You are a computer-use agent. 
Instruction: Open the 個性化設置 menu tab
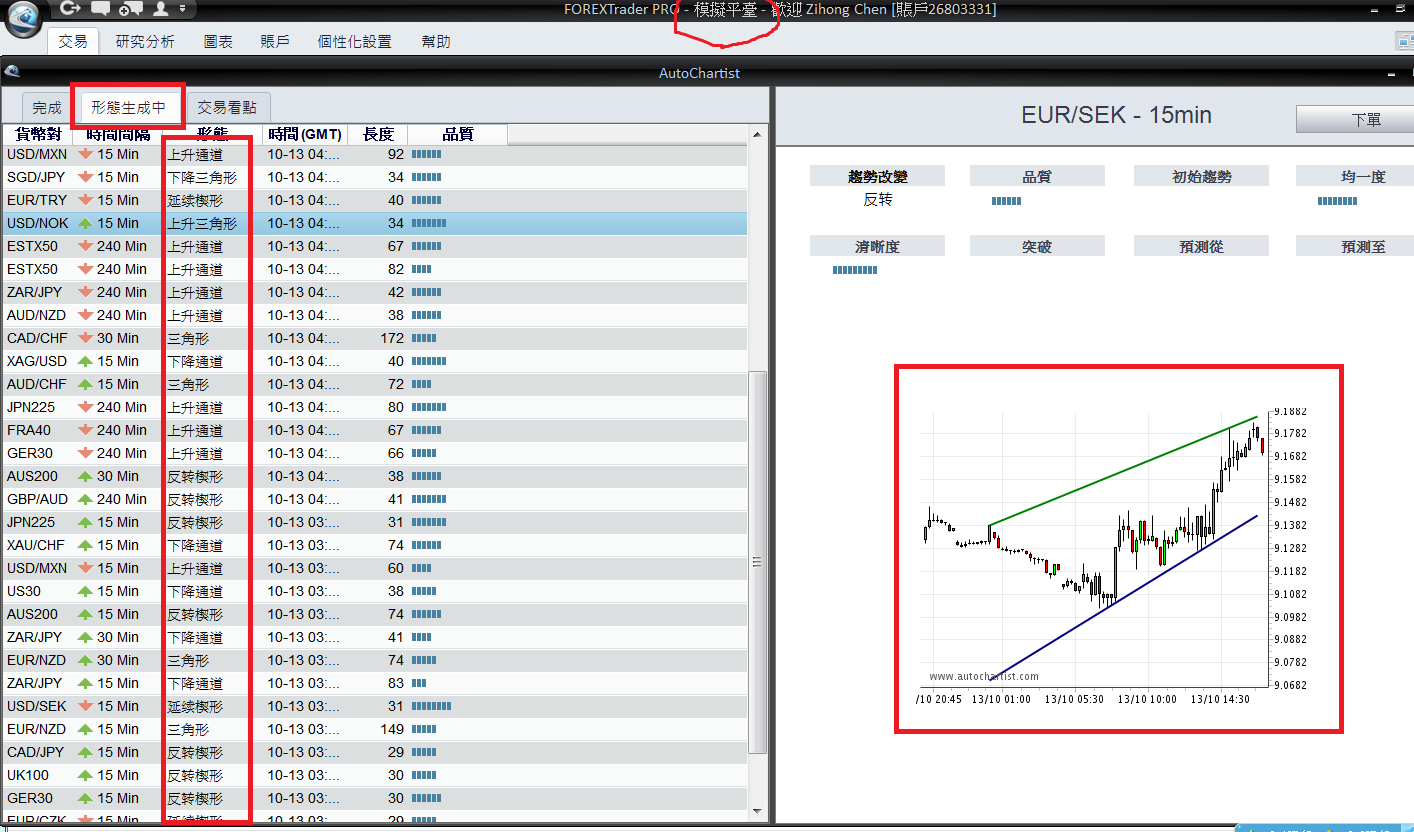(355, 41)
